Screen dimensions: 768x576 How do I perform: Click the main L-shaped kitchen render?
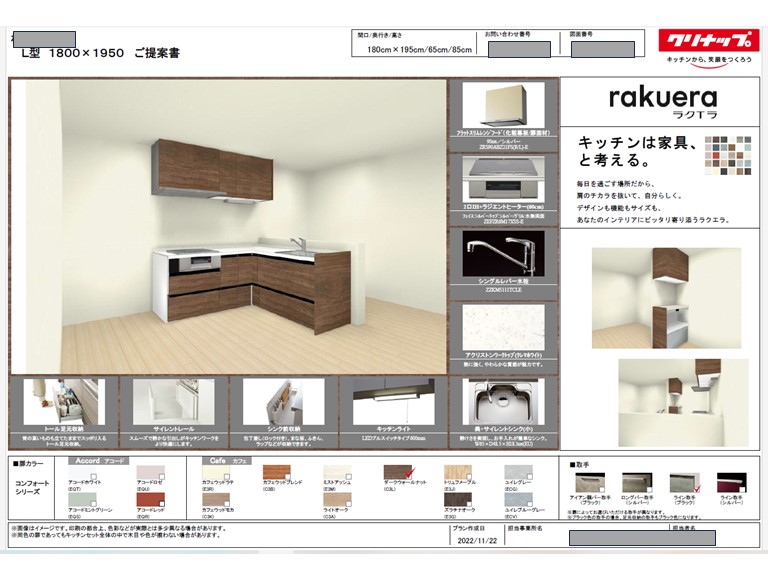(228, 227)
